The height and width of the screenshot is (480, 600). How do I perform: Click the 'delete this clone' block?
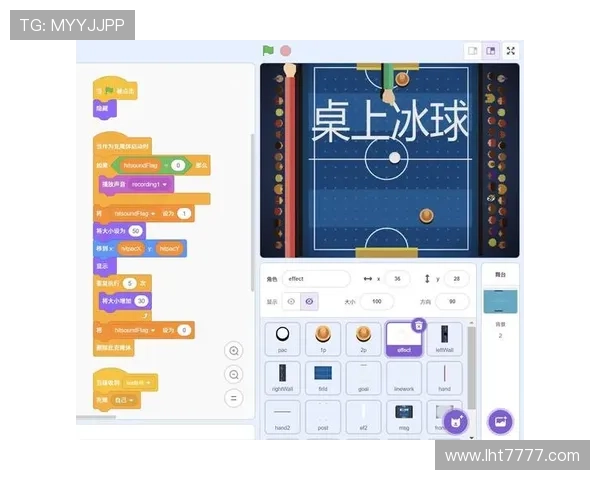[x=114, y=348]
